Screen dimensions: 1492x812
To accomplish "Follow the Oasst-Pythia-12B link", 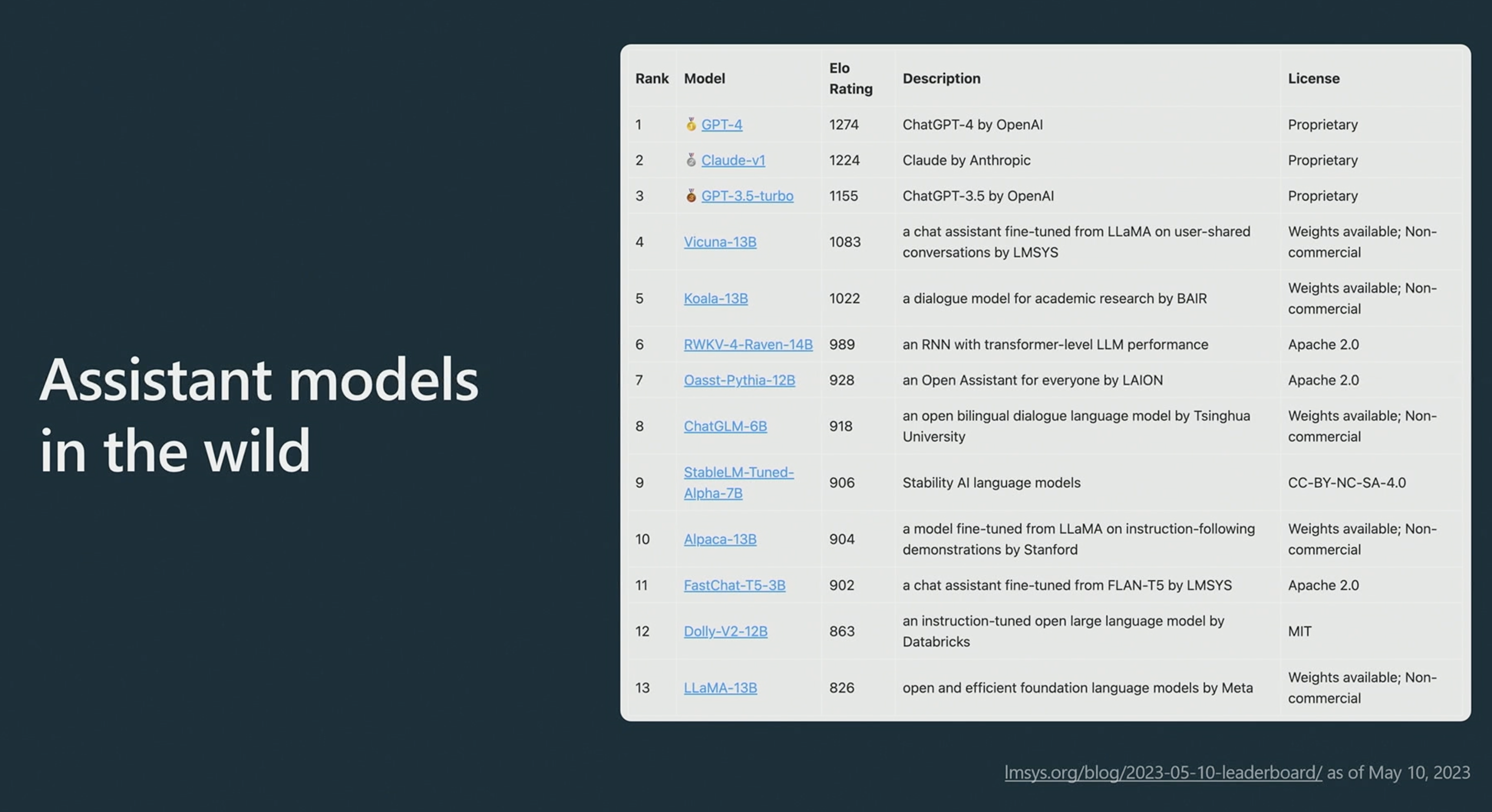I will 739,381.
